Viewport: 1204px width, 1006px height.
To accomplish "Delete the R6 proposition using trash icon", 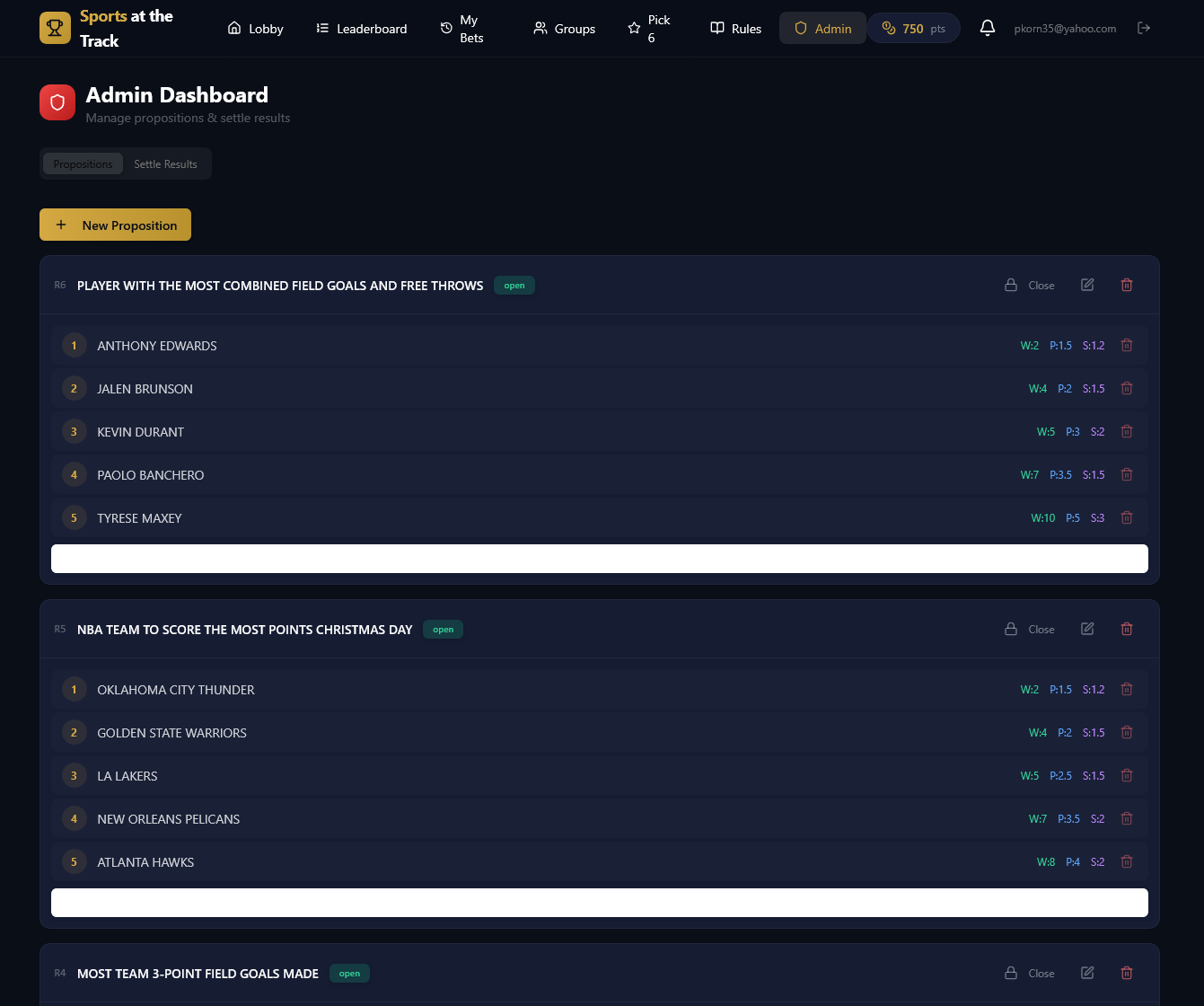I will pyautogui.click(x=1127, y=285).
